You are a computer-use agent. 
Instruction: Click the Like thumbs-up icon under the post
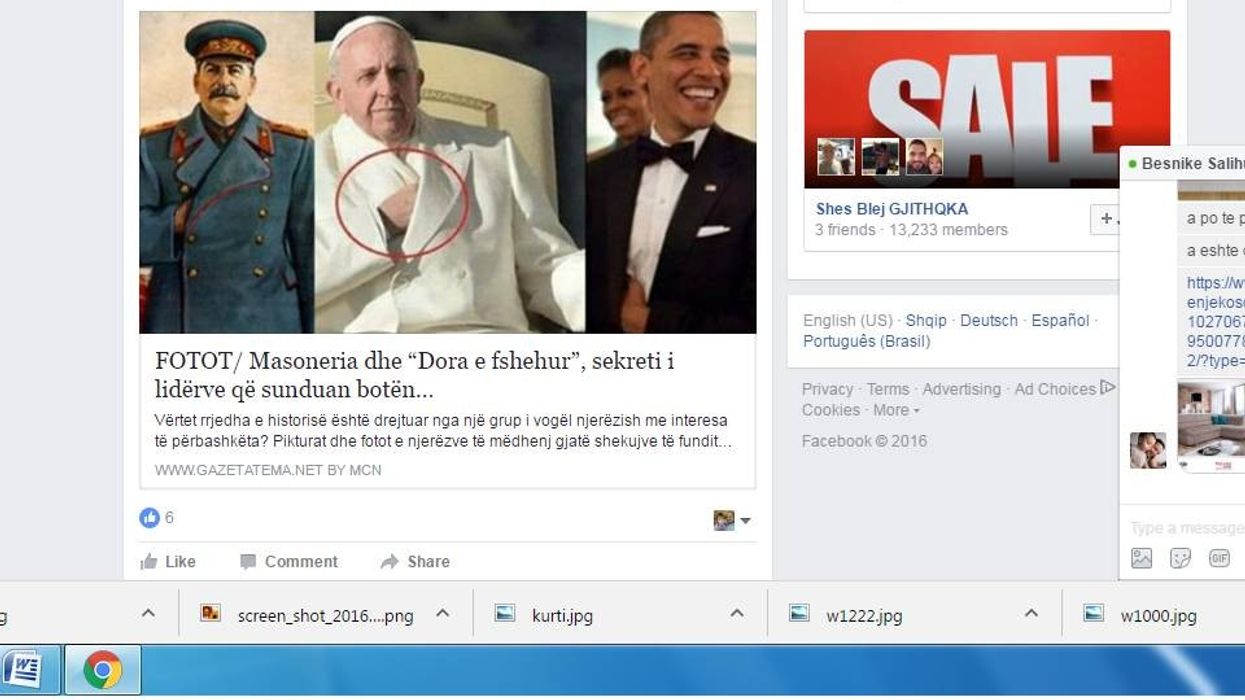tap(149, 562)
